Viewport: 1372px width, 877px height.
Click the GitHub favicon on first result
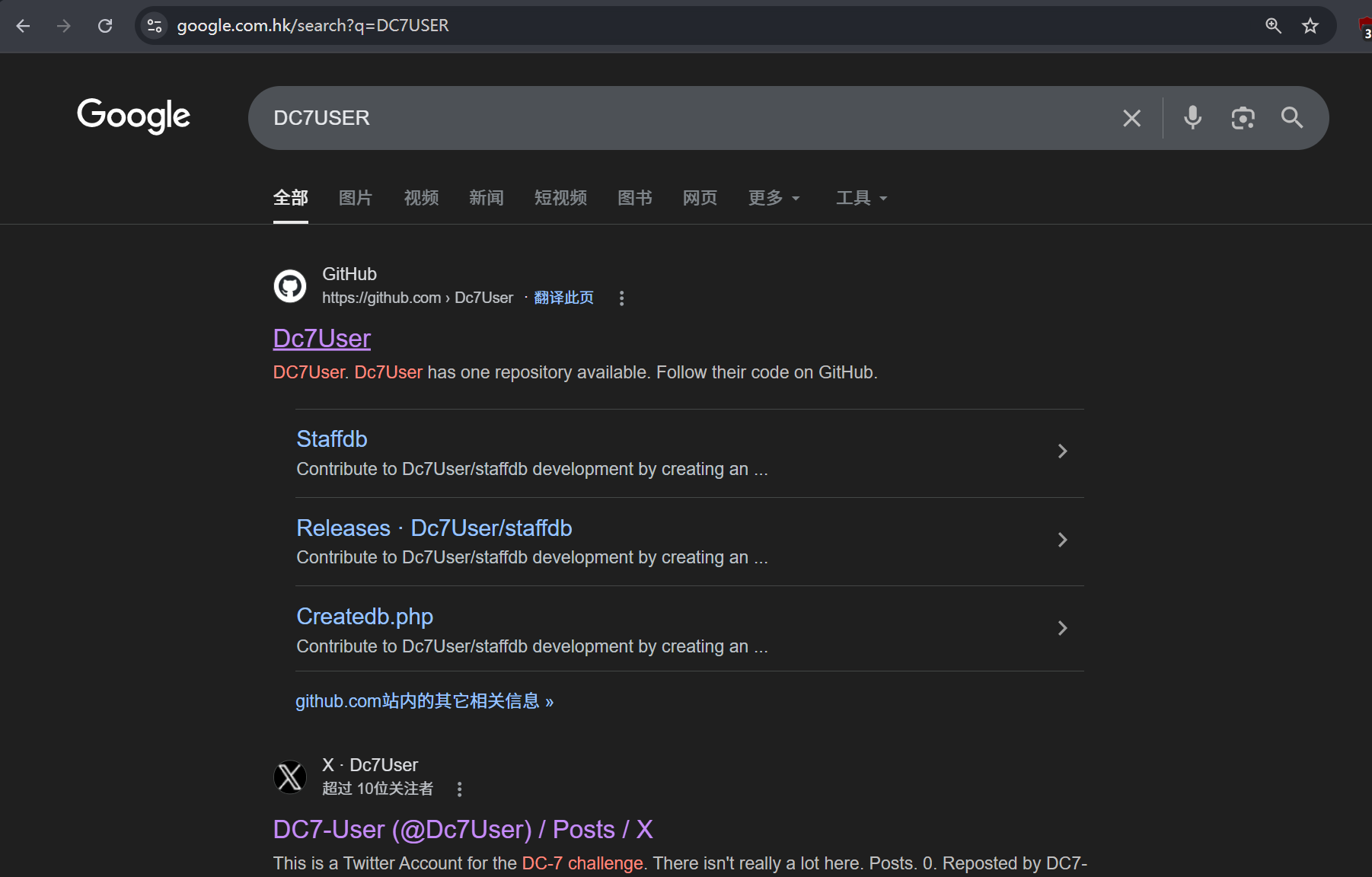point(290,286)
